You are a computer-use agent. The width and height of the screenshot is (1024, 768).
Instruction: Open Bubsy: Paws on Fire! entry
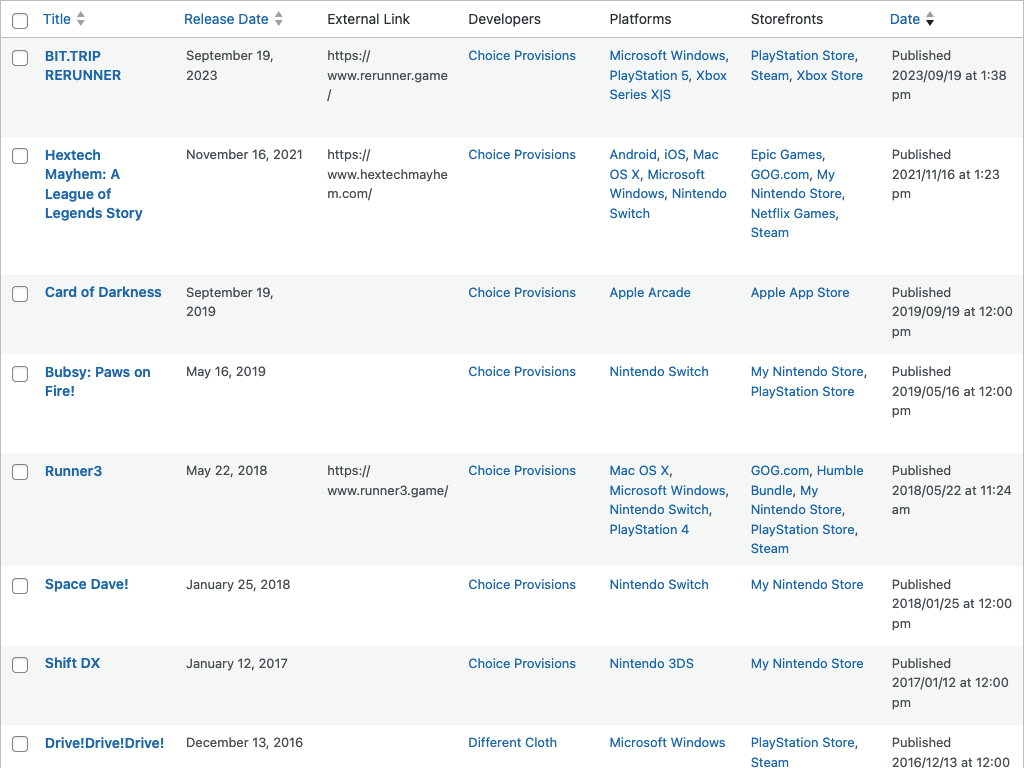coord(97,381)
